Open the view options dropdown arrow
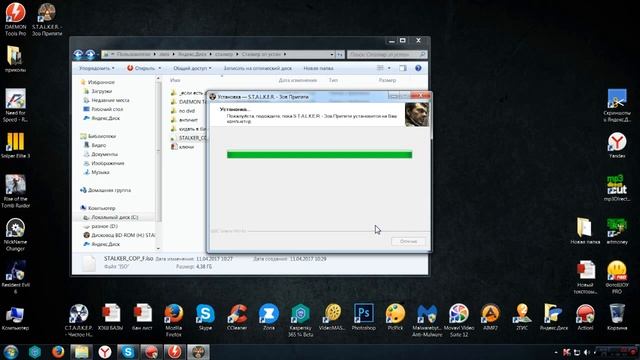This screenshot has height=360, width=640. pos(389,68)
